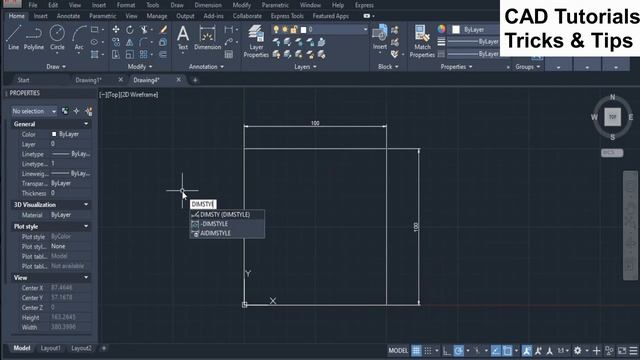Expand the Modify panel
The width and height of the screenshot is (640, 360).
[140, 67]
